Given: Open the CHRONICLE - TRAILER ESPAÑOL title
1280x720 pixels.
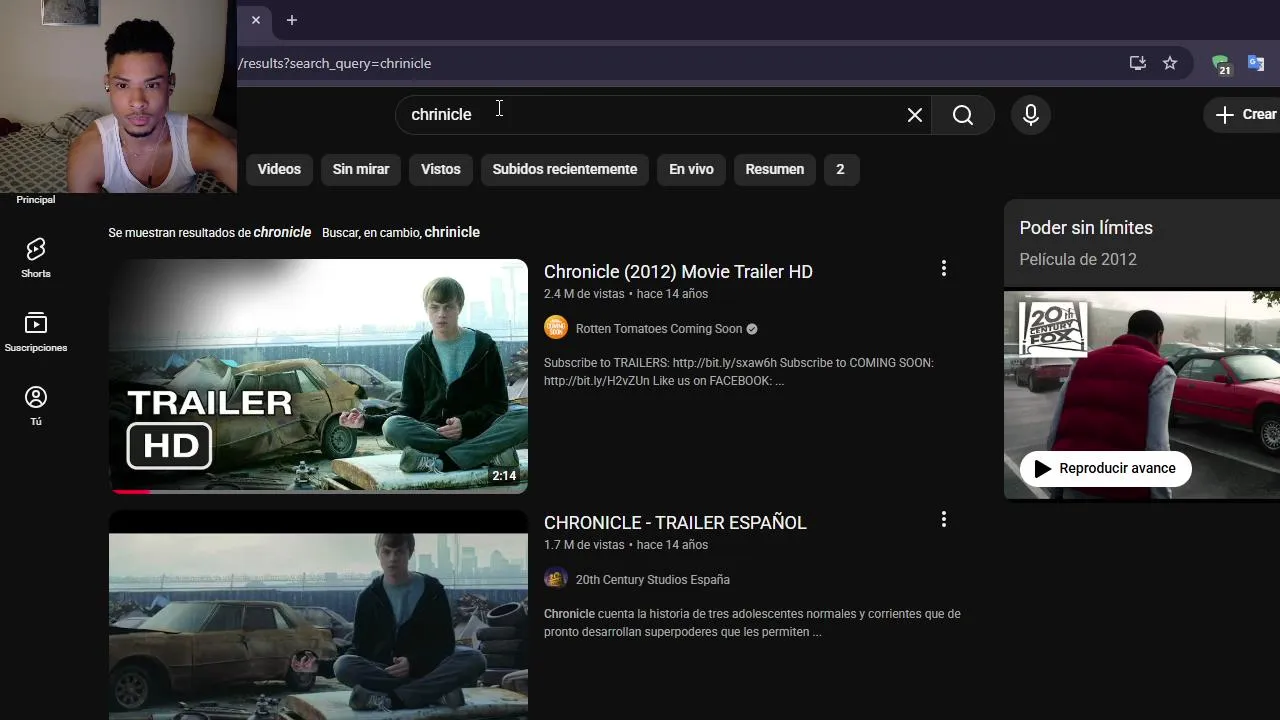Looking at the screenshot, I should tap(675, 523).
